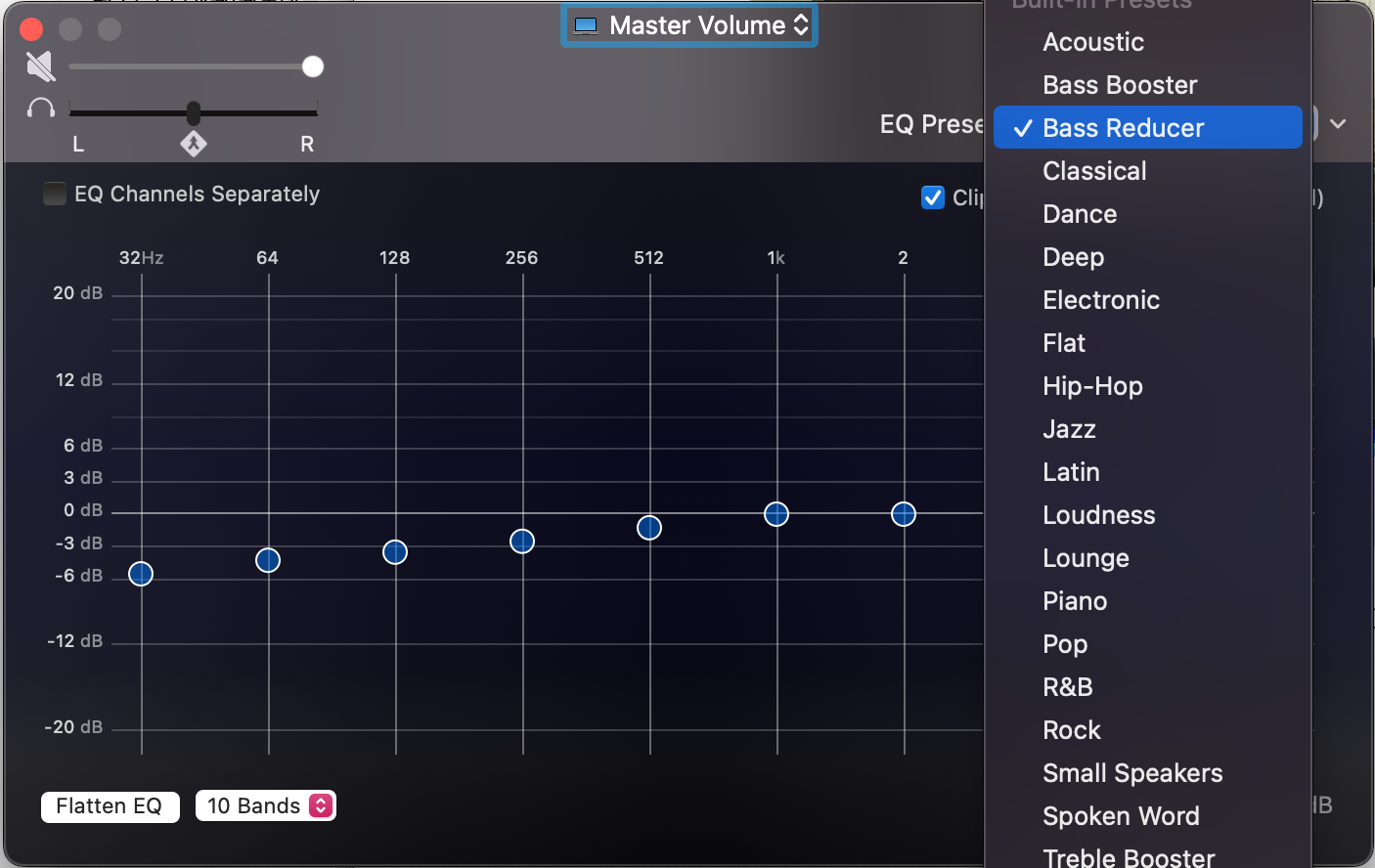The image size is (1375, 868).
Task: Open the Master Volume device dropdown
Action: tap(689, 25)
